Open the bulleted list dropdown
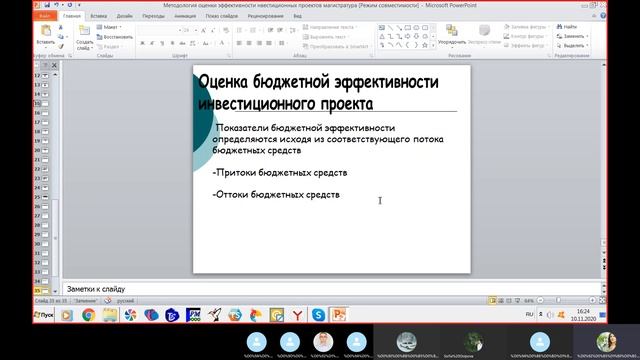Screen dimensions: 640x360 point(241,31)
